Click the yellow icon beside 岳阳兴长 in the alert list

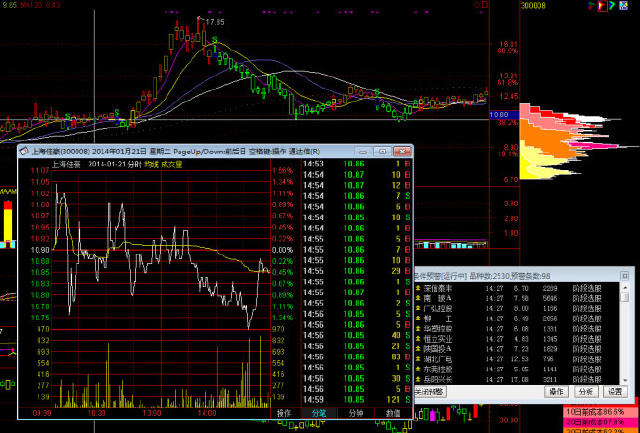coord(418,379)
